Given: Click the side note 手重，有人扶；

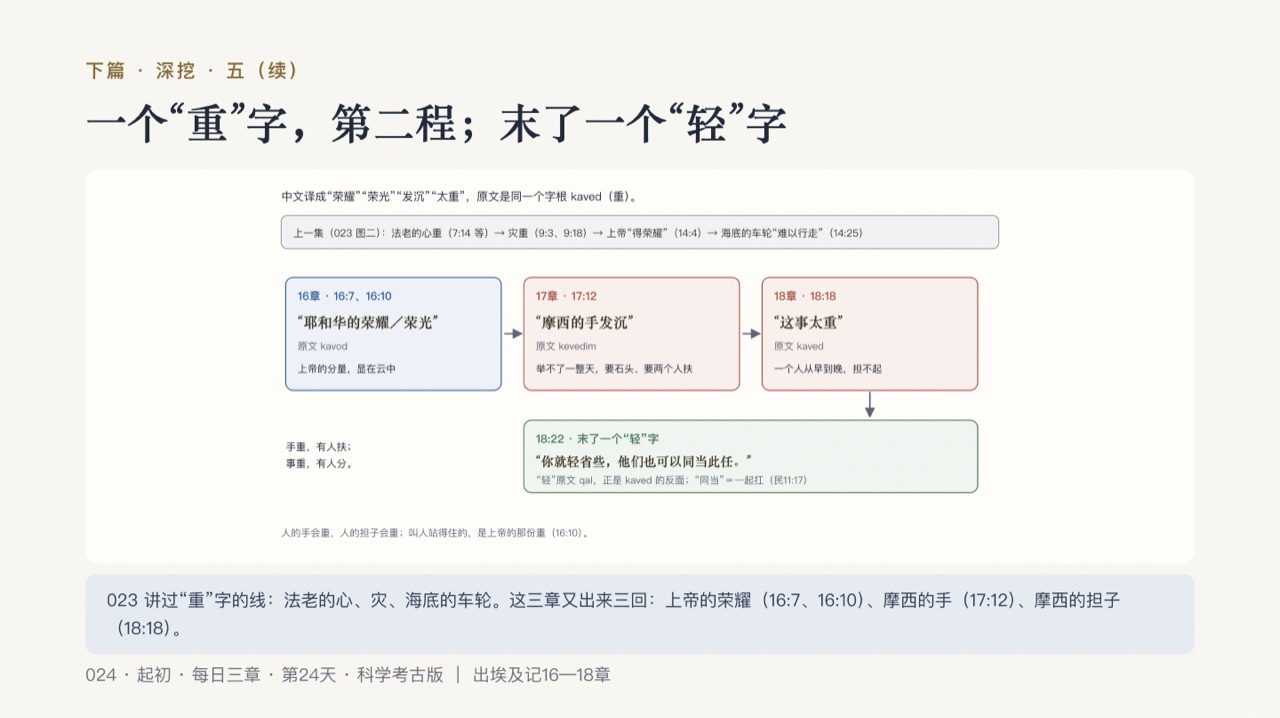Looking at the screenshot, I should point(319,447).
